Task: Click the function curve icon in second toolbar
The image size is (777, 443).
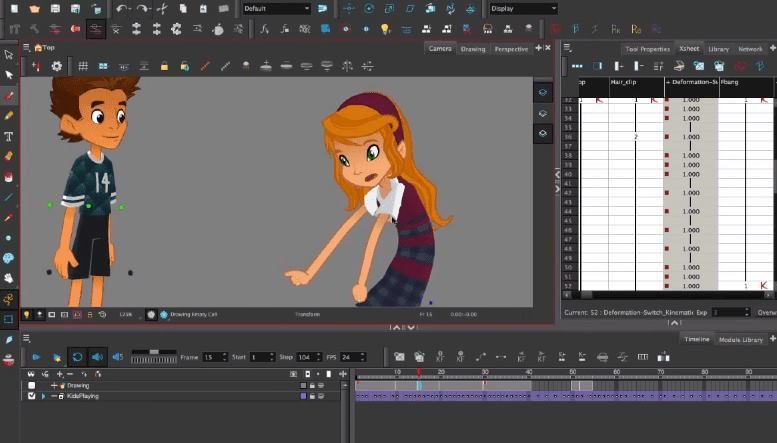Action: click(265, 29)
